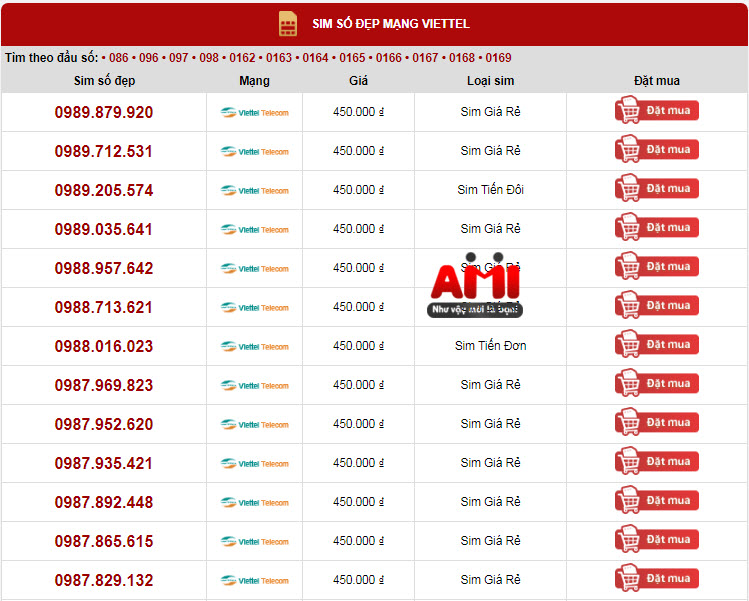Order SIM 0989.035.641 with Đặt mua
The image size is (749, 601).
click(x=657, y=227)
